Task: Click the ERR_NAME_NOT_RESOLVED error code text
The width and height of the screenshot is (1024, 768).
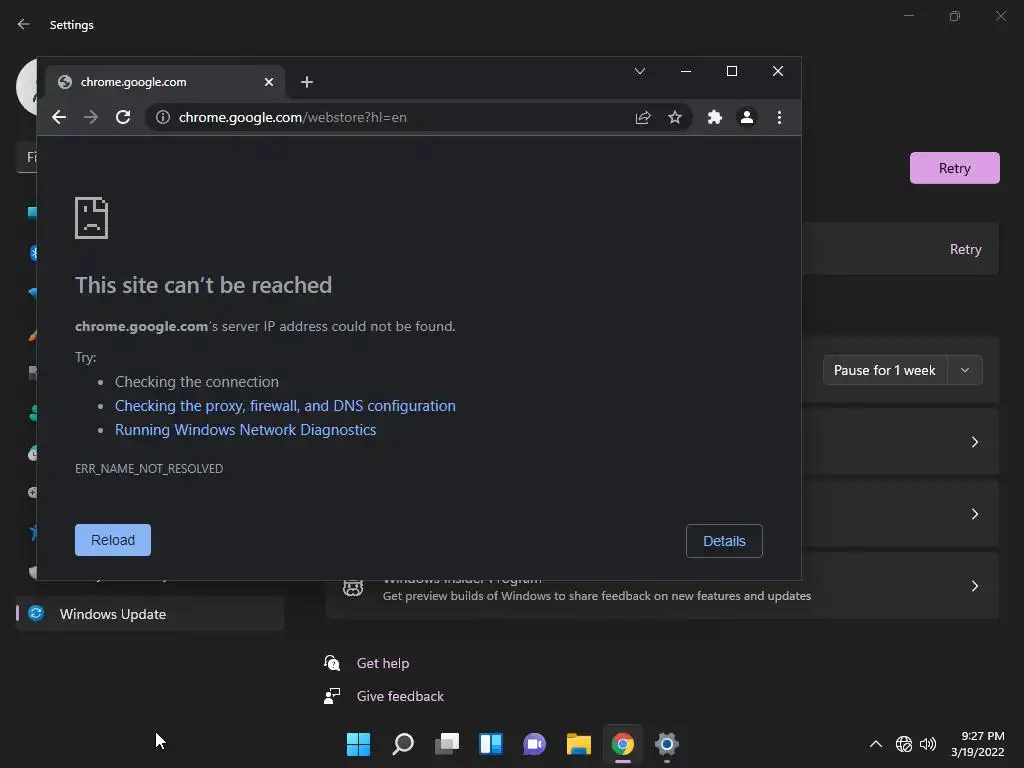Action: [149, 468]
